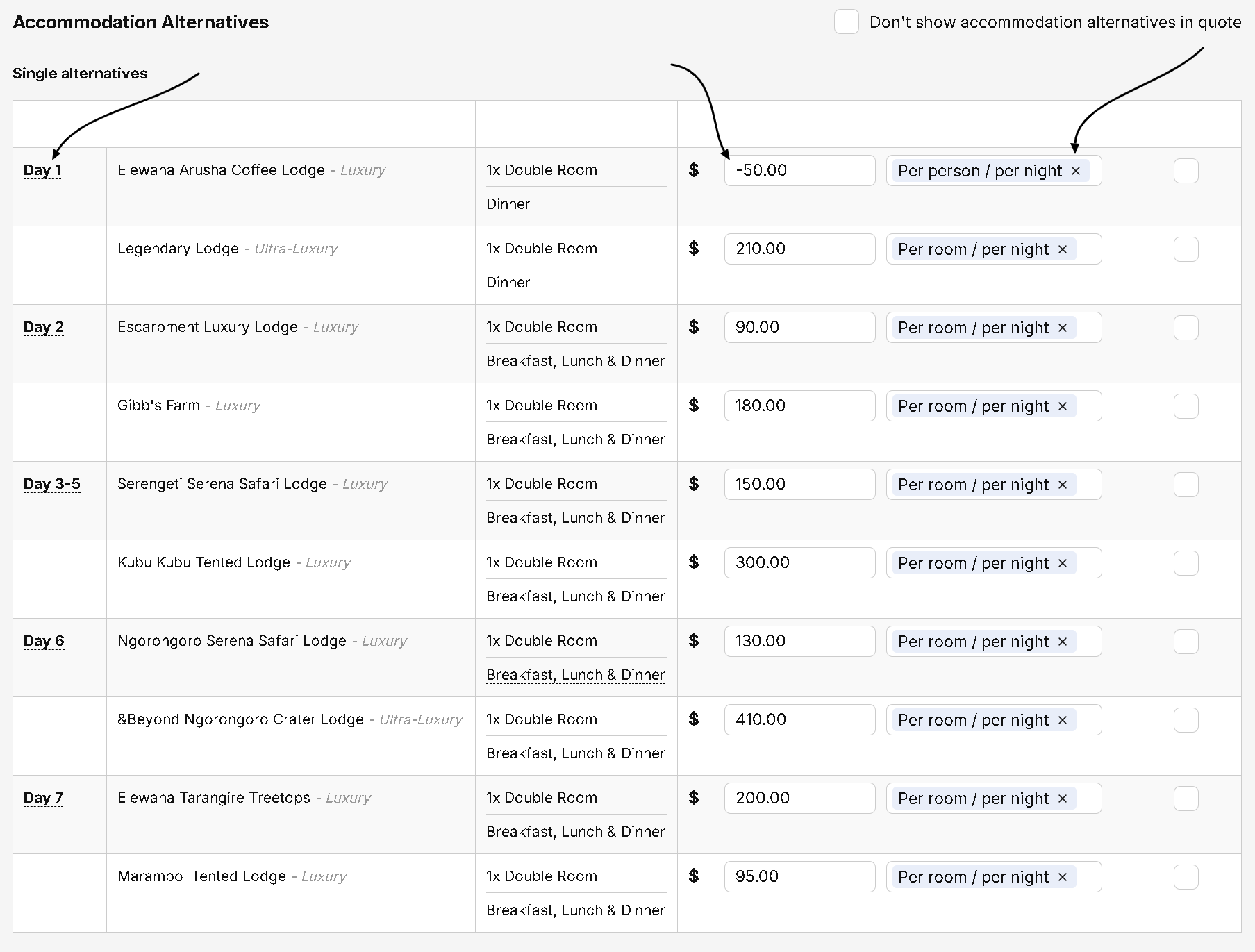The width and height of the screenshot is (1255, 952).
Task: Remove pricing tag for Serengeti Serena Safari Lodge
Action: [1063, 485]
